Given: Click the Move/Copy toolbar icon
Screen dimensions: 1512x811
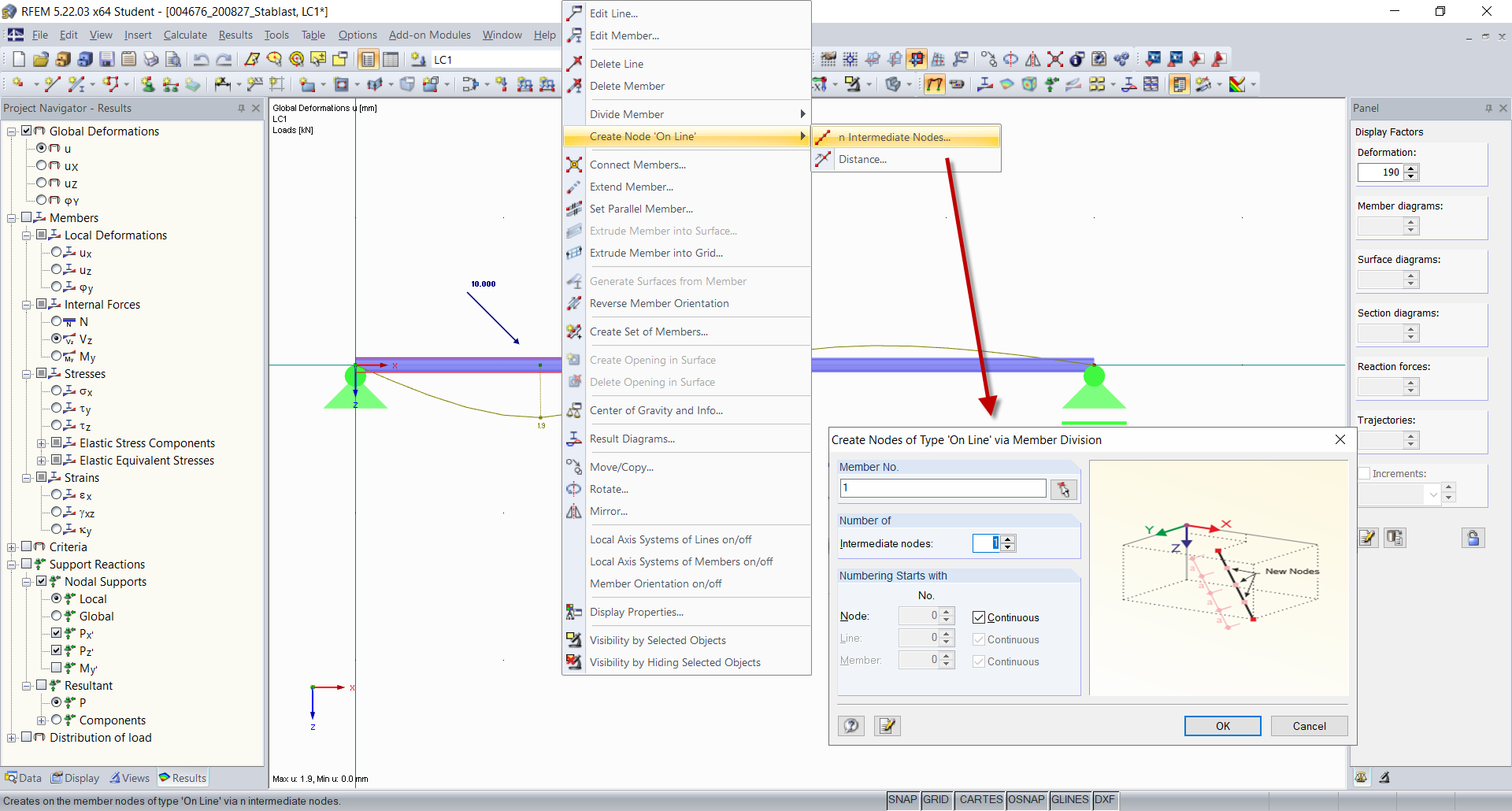Looking at the screenshot, I should click(x=988, y=59).
